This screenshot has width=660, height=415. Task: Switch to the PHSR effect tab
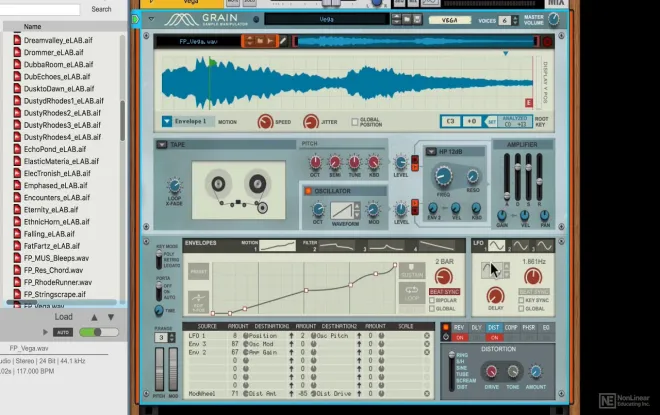(x=528, y=327)
